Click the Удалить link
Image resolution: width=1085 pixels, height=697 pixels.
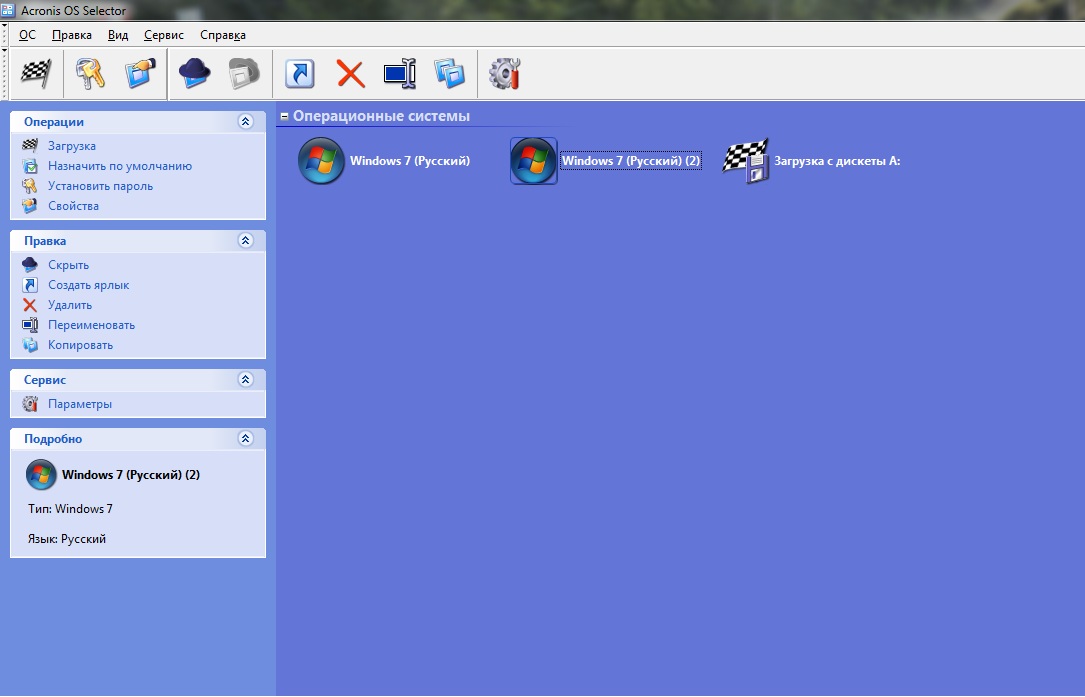point(70,305)
